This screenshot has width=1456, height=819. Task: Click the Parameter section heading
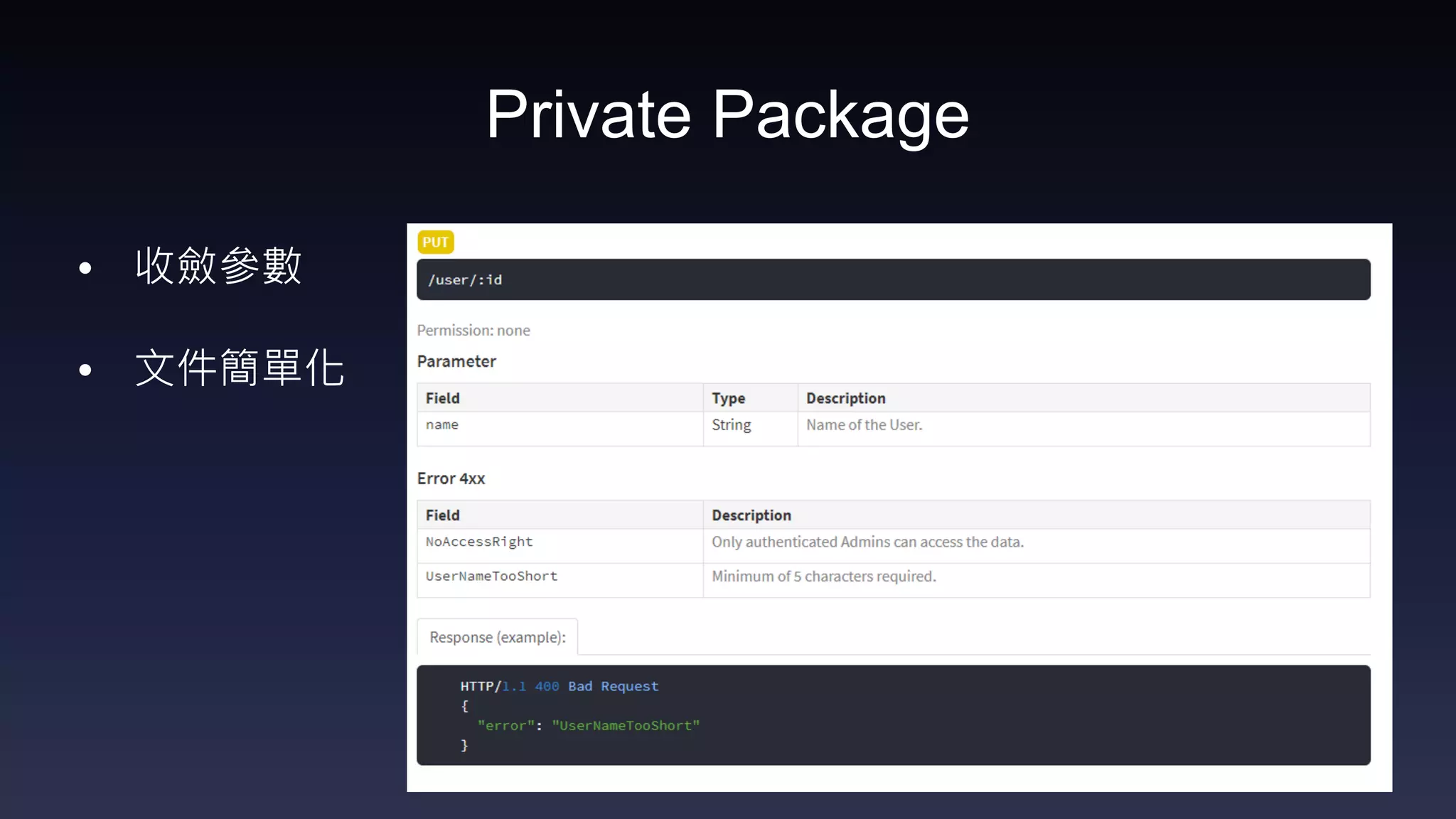456,361
